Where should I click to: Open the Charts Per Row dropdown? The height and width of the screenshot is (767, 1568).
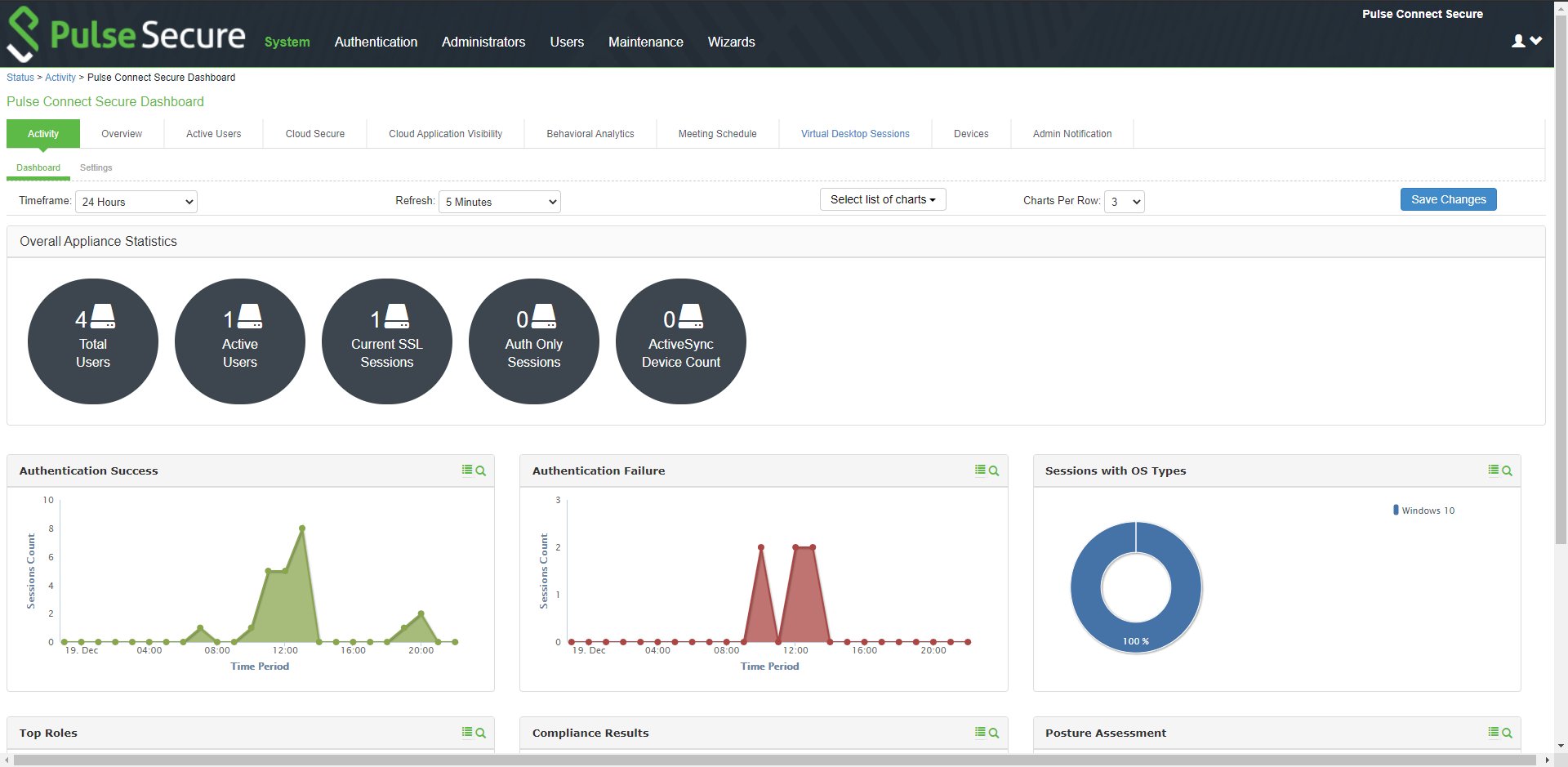pos(1125,202)
